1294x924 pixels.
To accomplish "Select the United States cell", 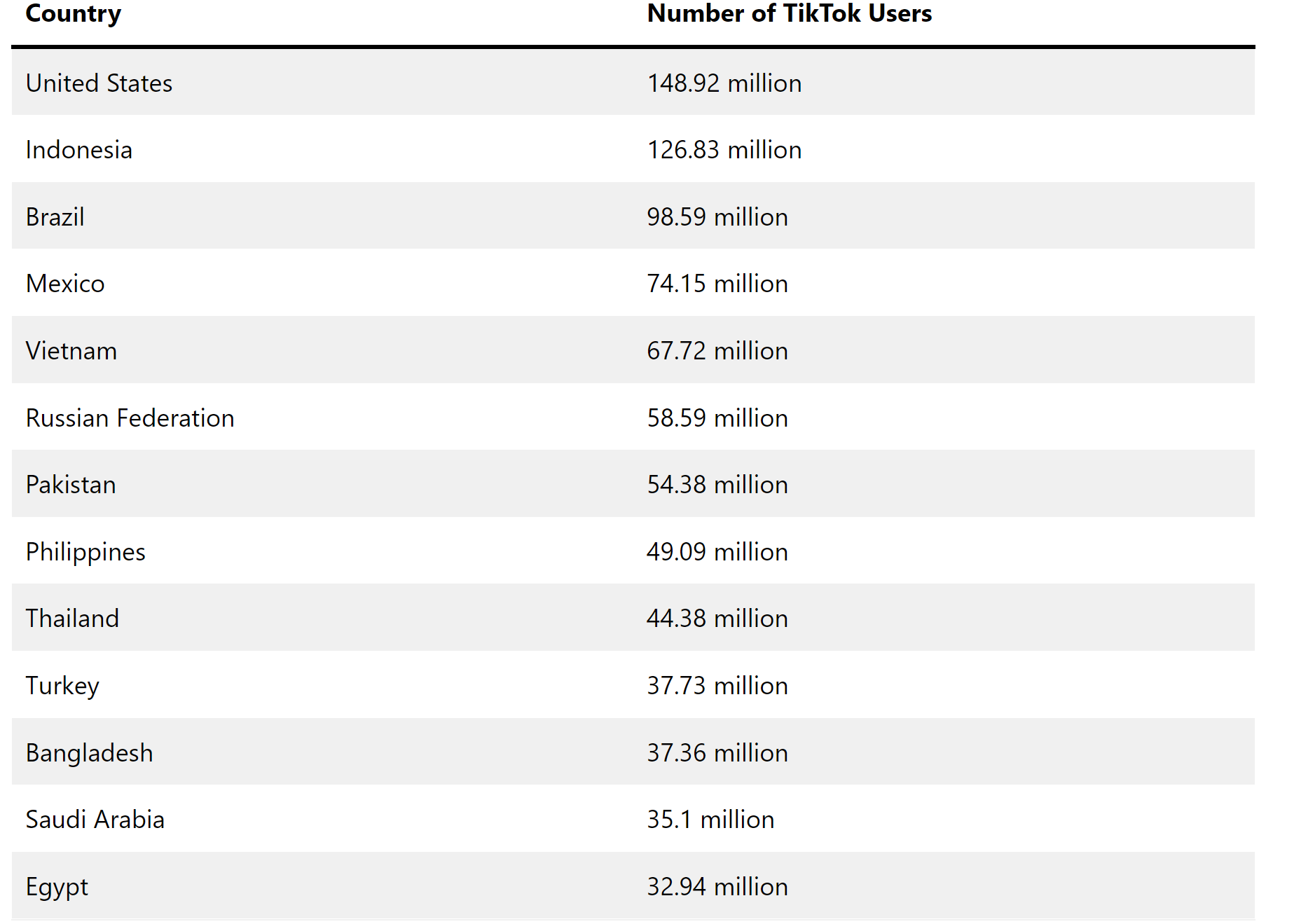I will coord(99,83).
